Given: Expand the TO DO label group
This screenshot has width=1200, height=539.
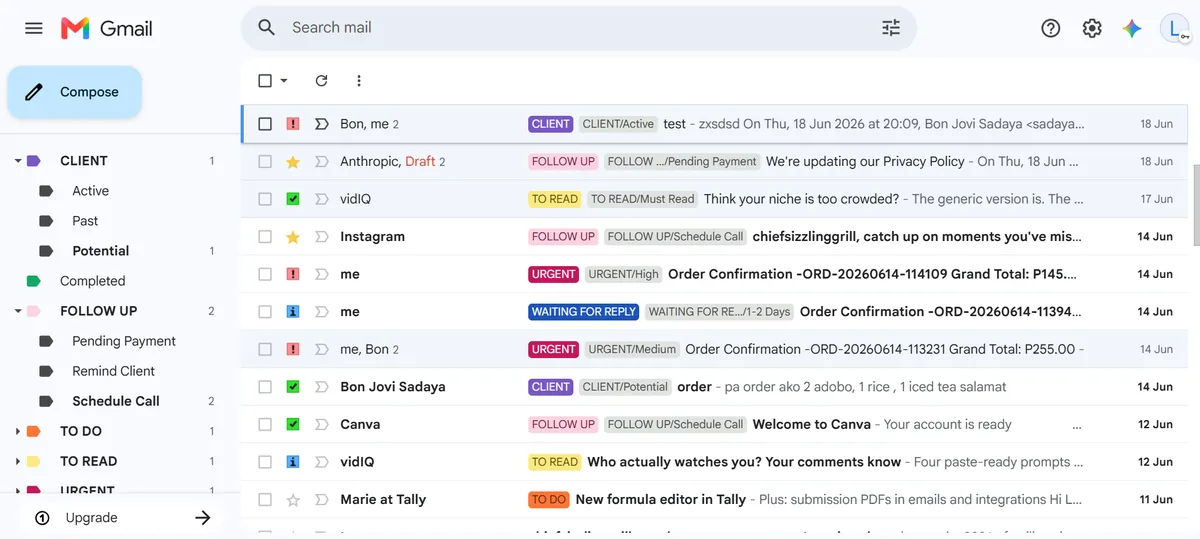Looking at the screenshot, I should click(x=18, y=431).
